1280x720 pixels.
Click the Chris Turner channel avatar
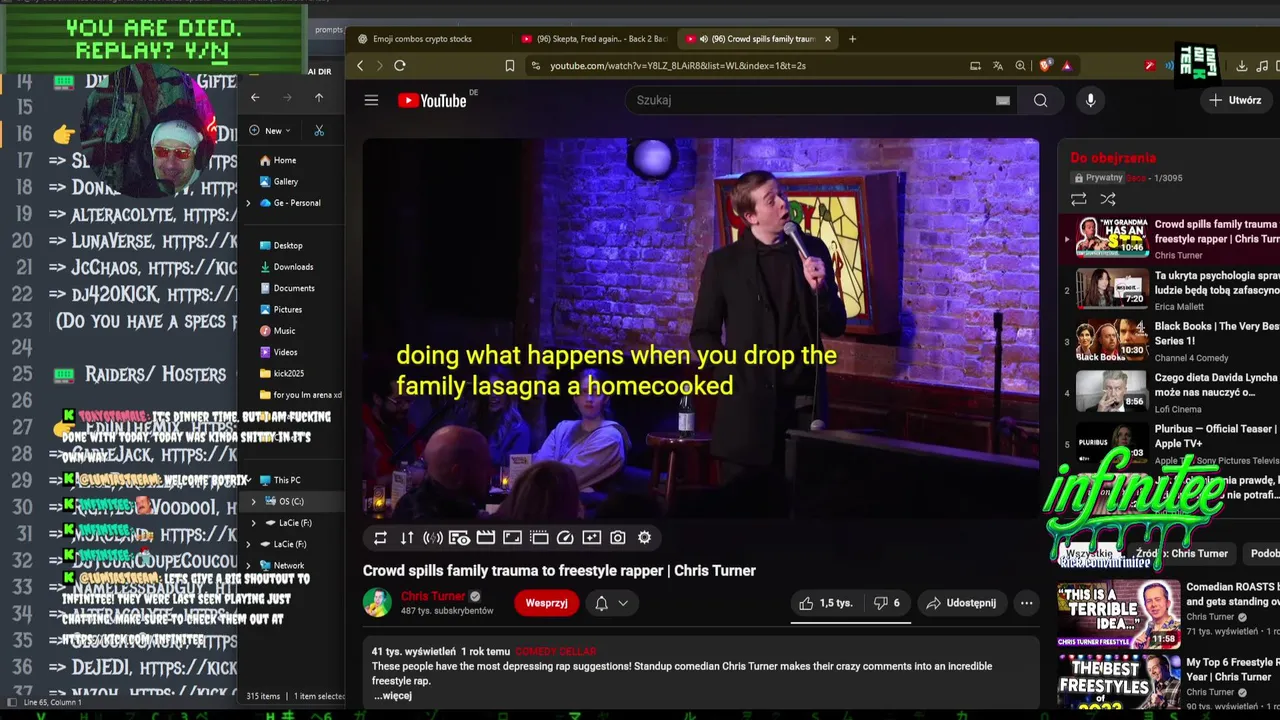click(x=377, y=603)
